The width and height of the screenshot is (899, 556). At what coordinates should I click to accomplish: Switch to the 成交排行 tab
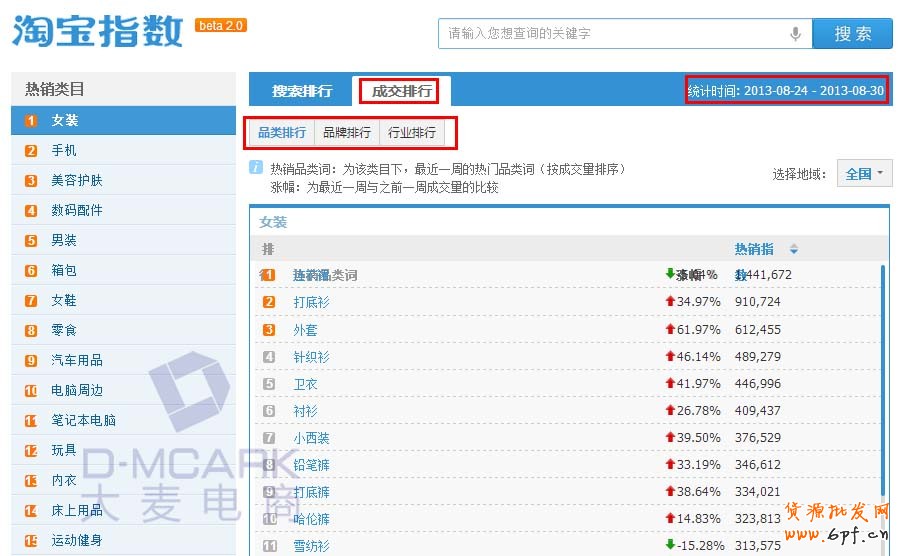coord(401,91)
